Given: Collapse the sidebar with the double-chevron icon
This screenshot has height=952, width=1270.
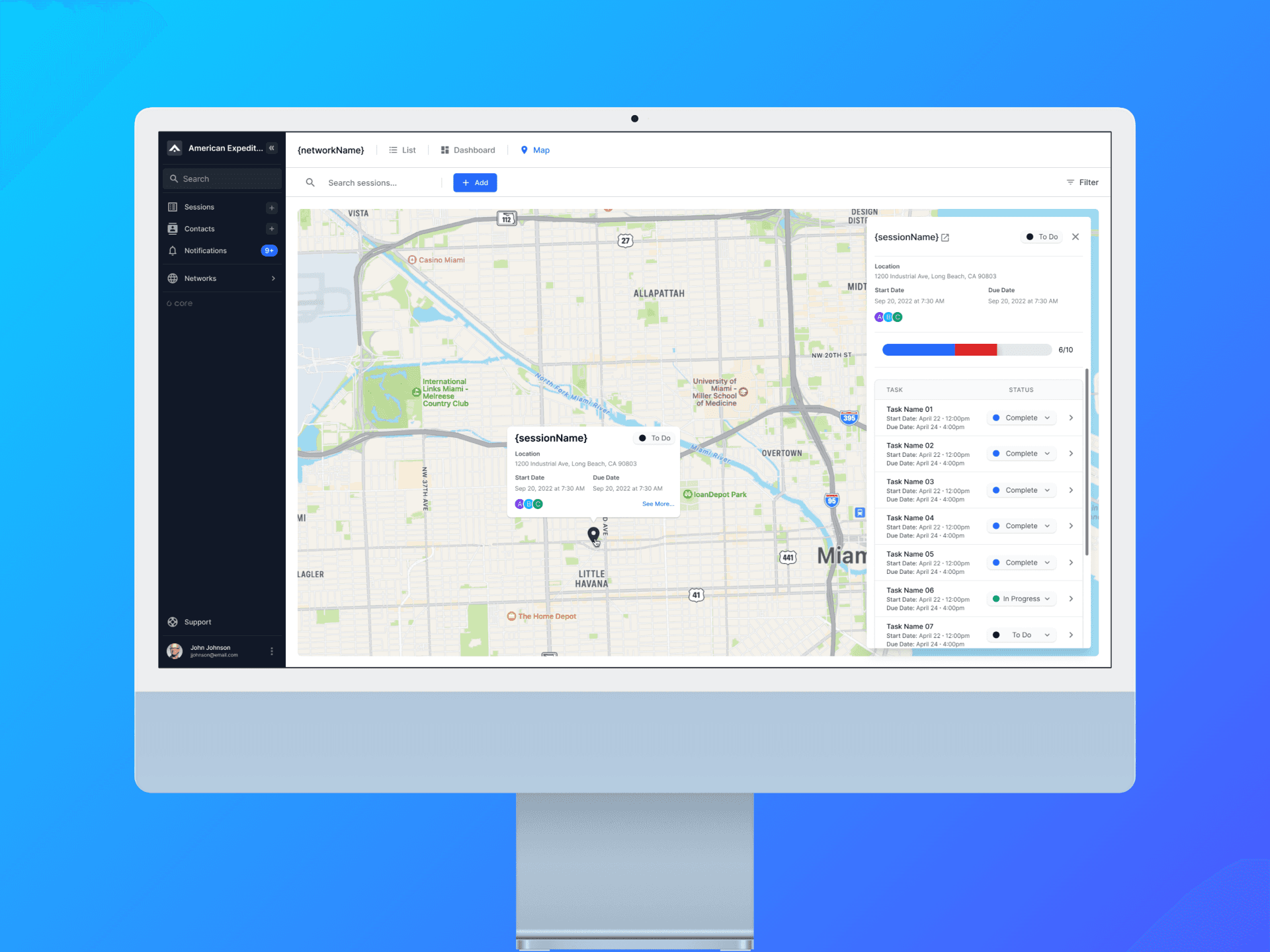Looking at the screenshot, I should click(271, 148).
